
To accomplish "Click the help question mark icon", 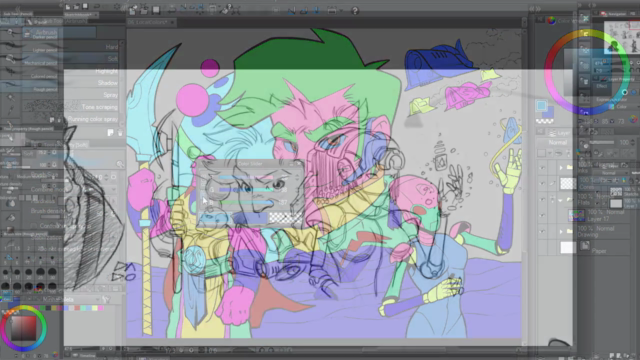I will [x=355, y=11].
